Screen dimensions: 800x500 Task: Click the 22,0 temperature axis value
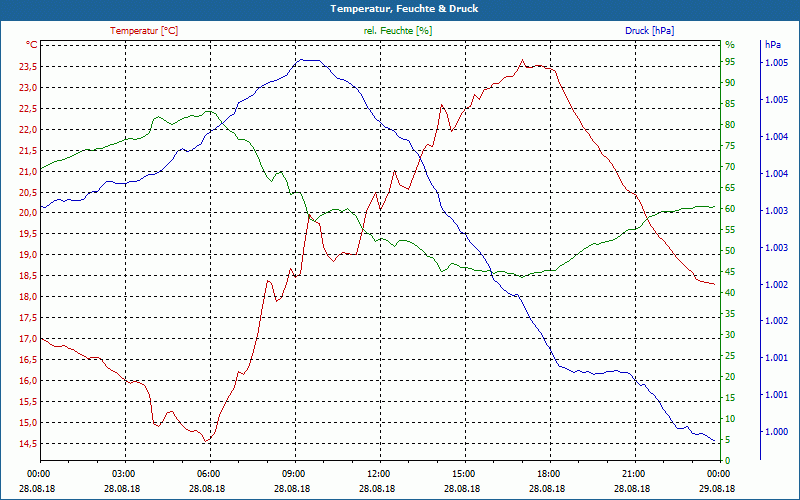point(28,129)
